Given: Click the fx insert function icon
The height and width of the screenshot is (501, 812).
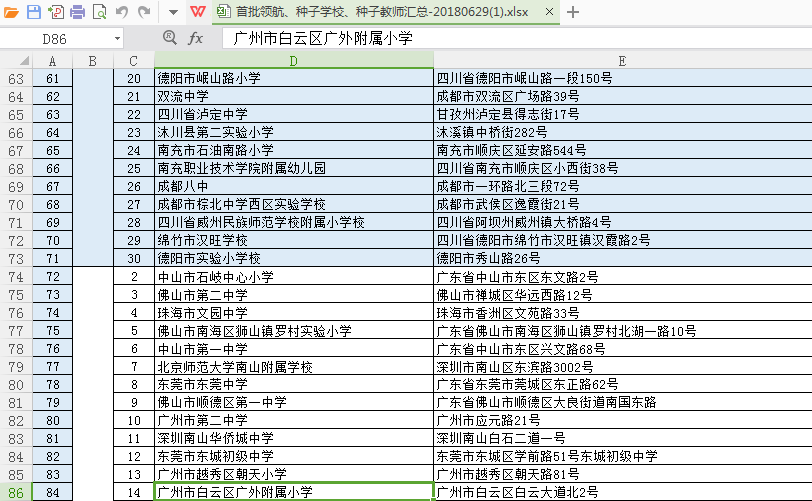Looking at the screenshot, I should 196,38.
